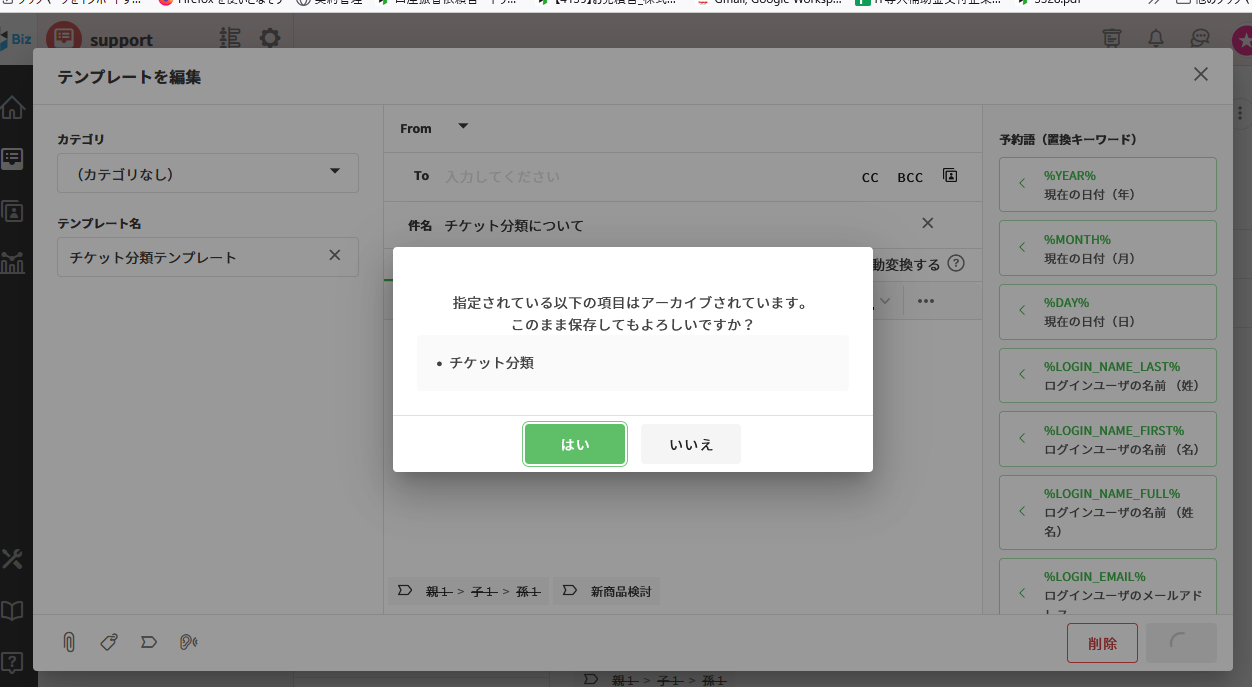The width and height of the screenshot is (1252, 687).
Task: Click the To recipient input field
Action: [x=640, y=177]
